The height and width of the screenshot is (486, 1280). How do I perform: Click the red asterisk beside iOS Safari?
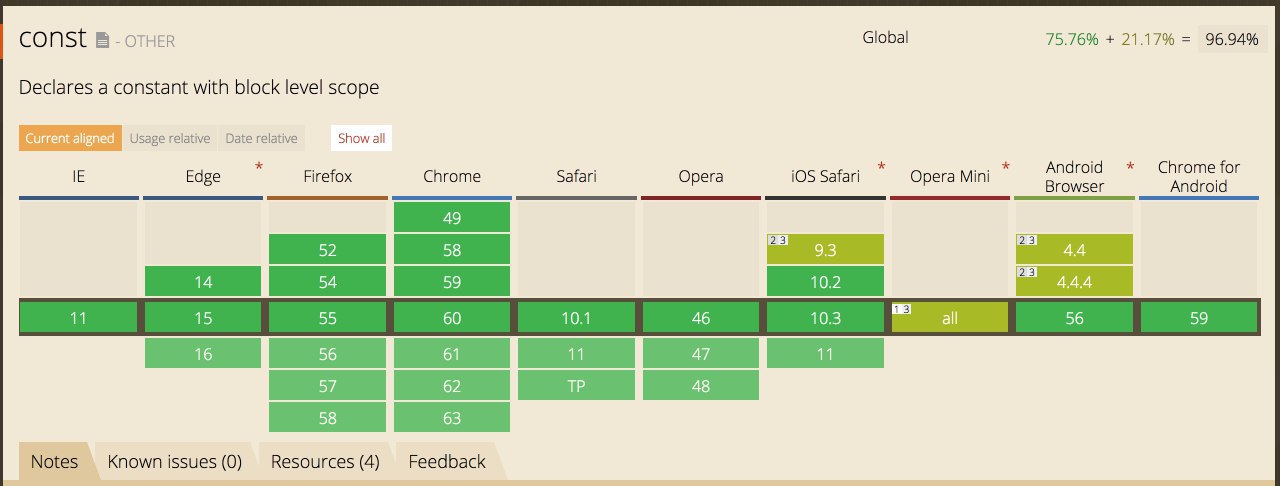(x=882, y=166)
